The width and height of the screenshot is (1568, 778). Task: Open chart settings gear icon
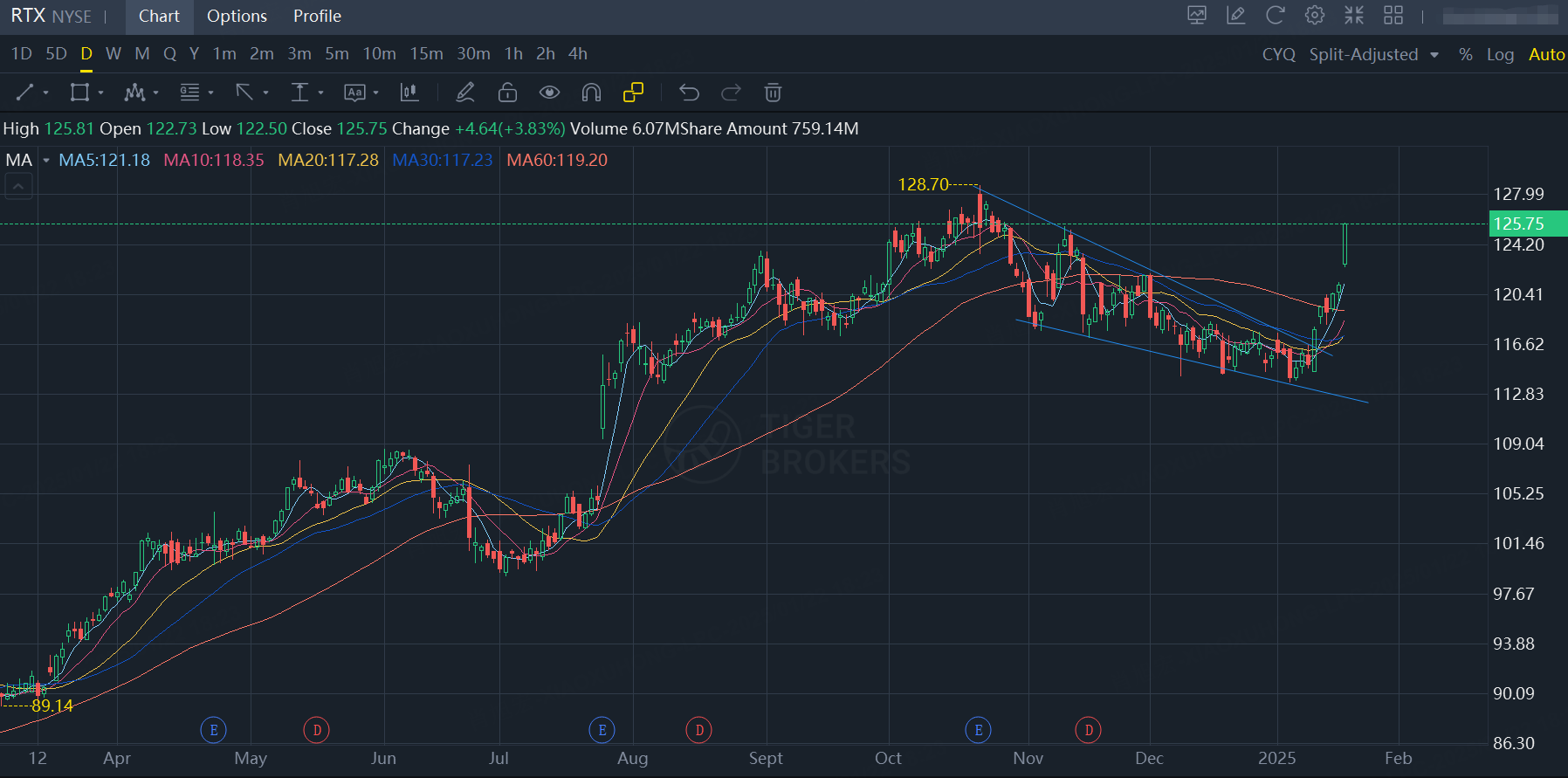[x=1314, y=15]
